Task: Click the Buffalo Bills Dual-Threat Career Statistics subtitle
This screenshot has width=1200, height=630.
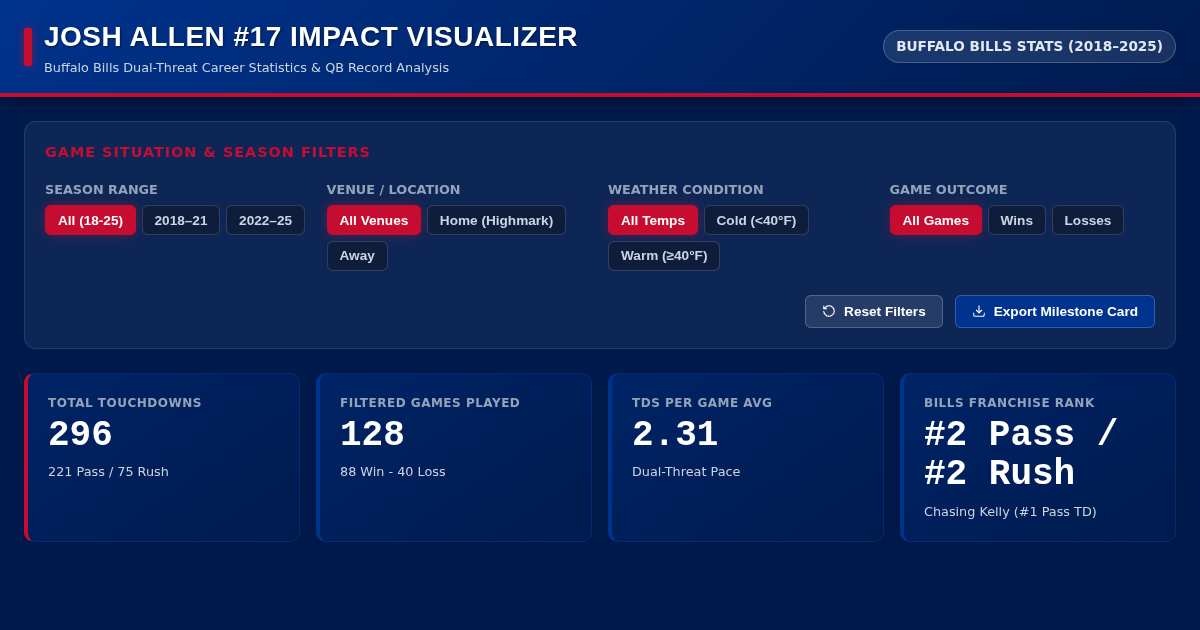Action: coord(246,68)
